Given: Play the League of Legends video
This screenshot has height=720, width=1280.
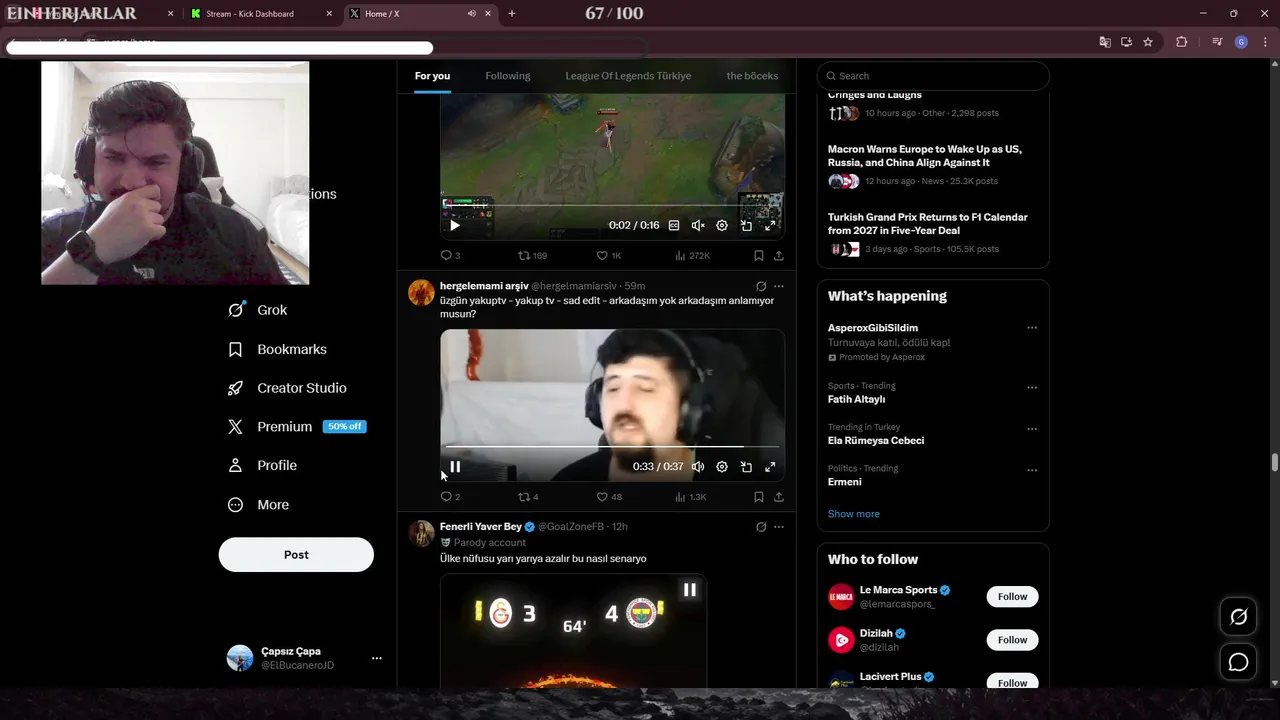Looking at the screenshot, I should coord(455,226).
